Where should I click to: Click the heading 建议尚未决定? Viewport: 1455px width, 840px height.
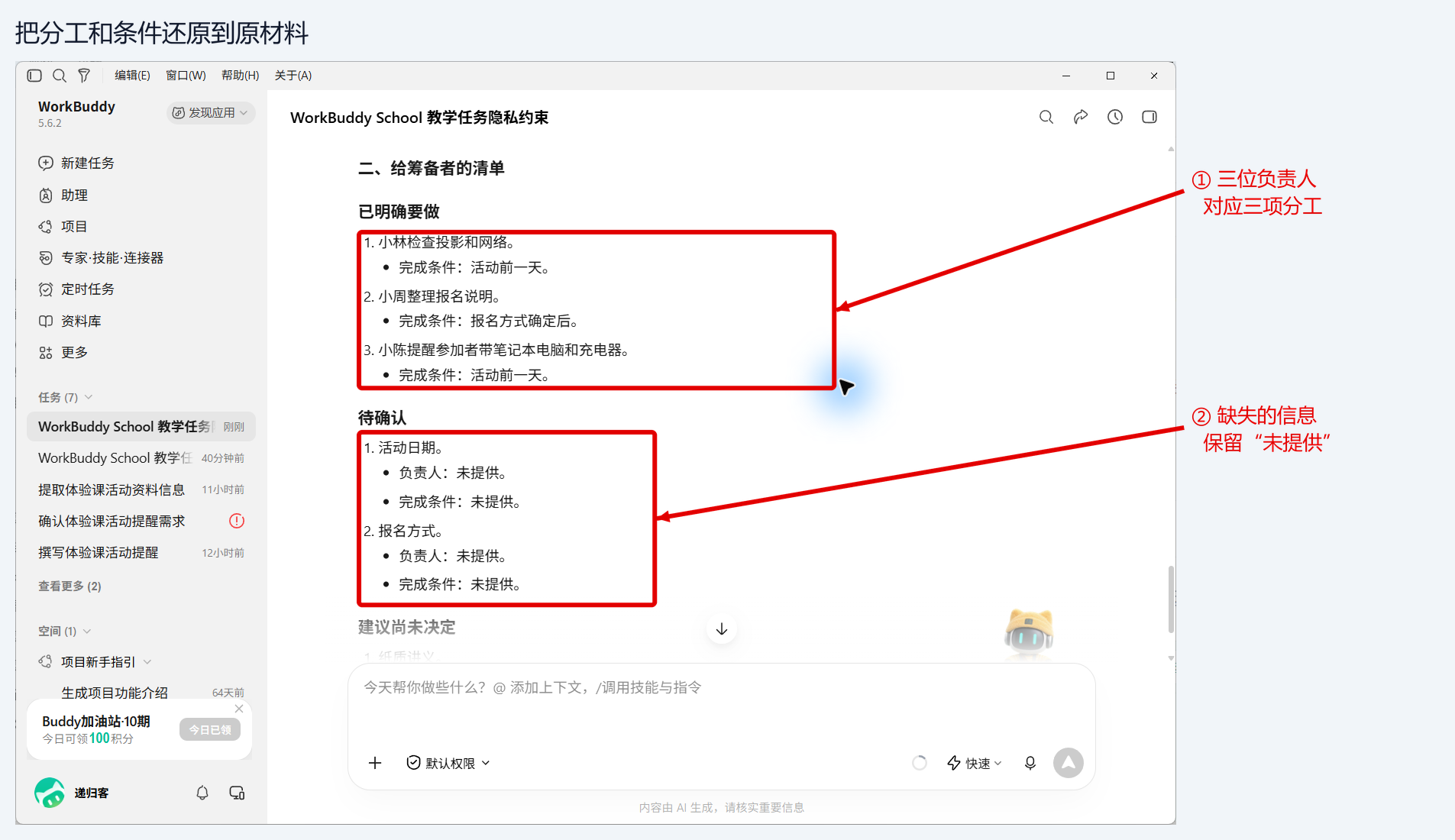406,628
